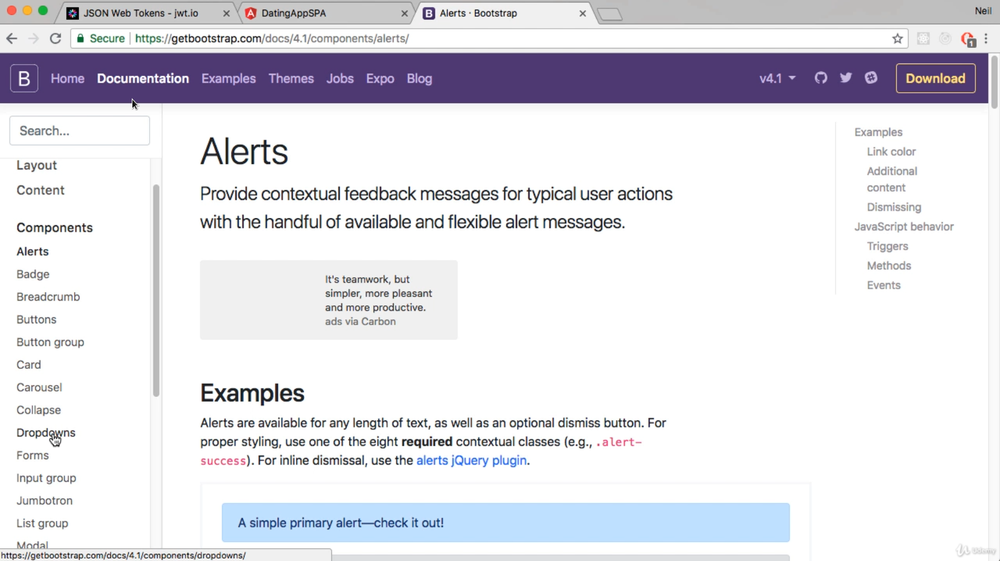Open Expo in the navbar

tap(380, 78)
